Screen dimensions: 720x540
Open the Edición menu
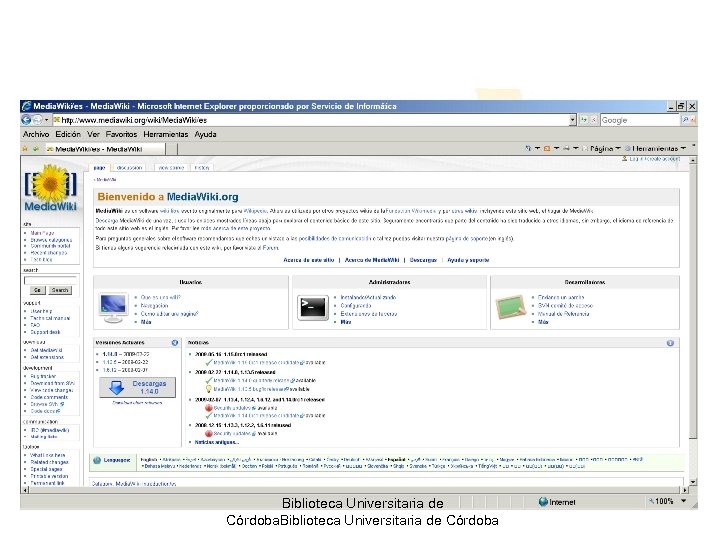click(68, 134)
